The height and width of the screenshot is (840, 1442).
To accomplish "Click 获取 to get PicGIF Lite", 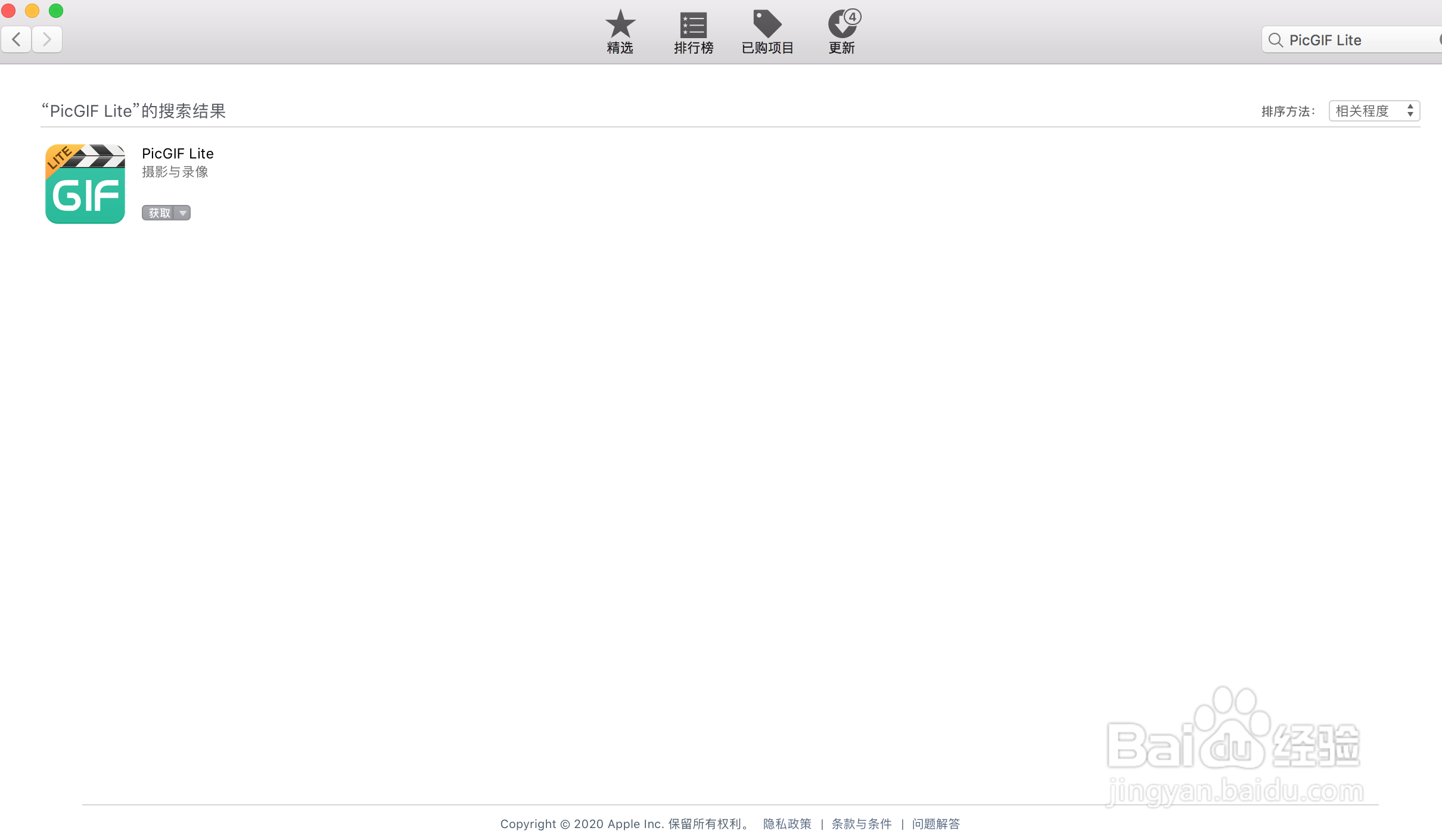I will (x=159, y=213).
